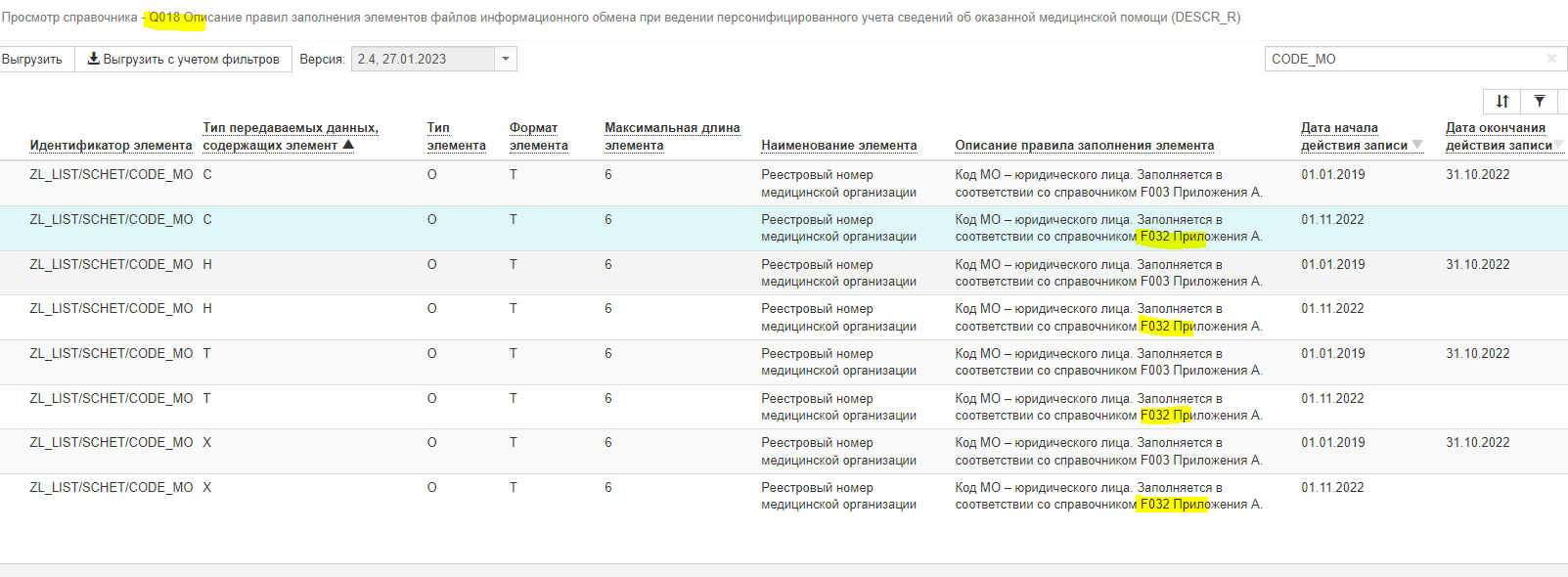The image size is (1568, 577).
Task: Open the filter funnel icon button
Action: [1540, 101]
